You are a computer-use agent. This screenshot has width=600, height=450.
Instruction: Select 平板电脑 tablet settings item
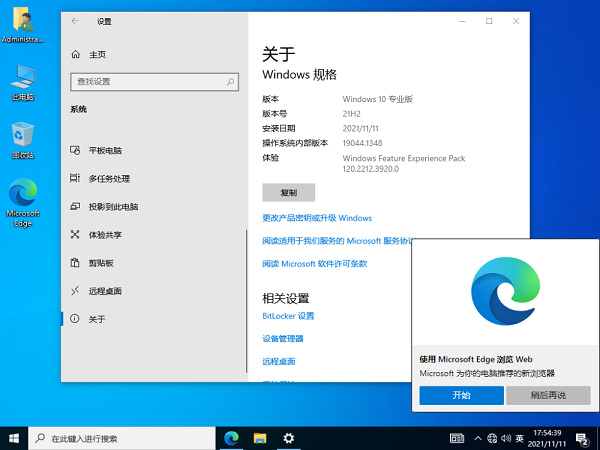pos(105,150)
